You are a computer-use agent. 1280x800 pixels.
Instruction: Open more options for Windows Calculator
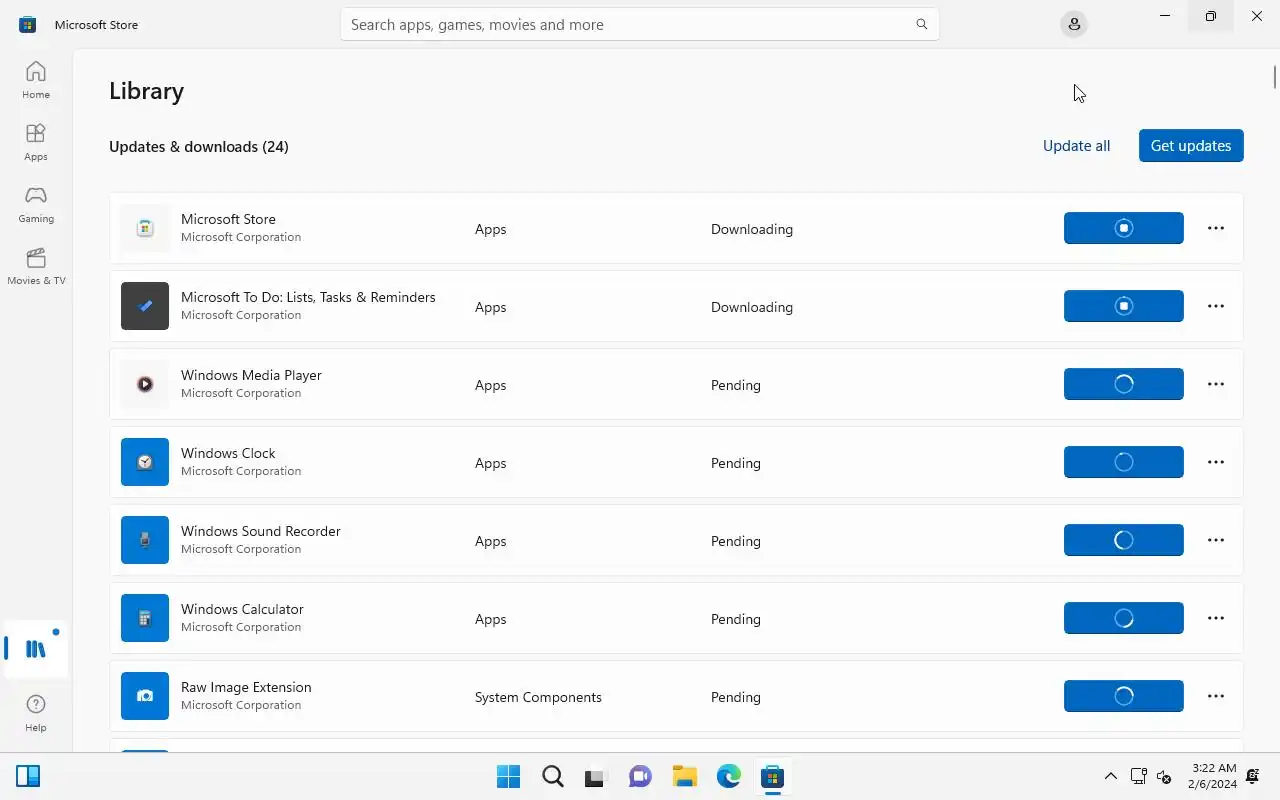pos(1216,618)
